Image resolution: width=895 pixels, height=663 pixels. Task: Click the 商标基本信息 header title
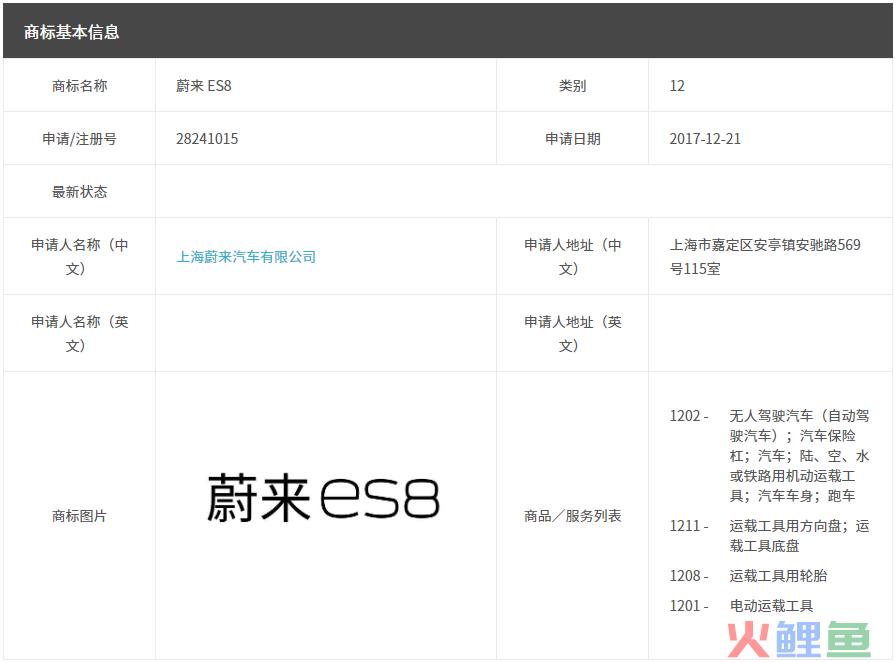tap(71, 32)
